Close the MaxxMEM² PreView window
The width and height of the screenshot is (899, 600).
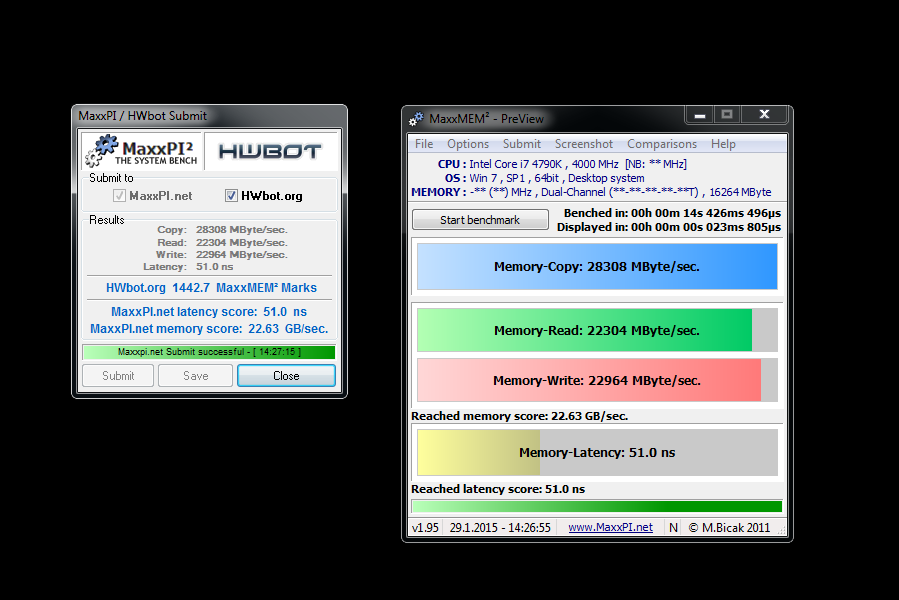pyautogui.click(x=764, y=115)
